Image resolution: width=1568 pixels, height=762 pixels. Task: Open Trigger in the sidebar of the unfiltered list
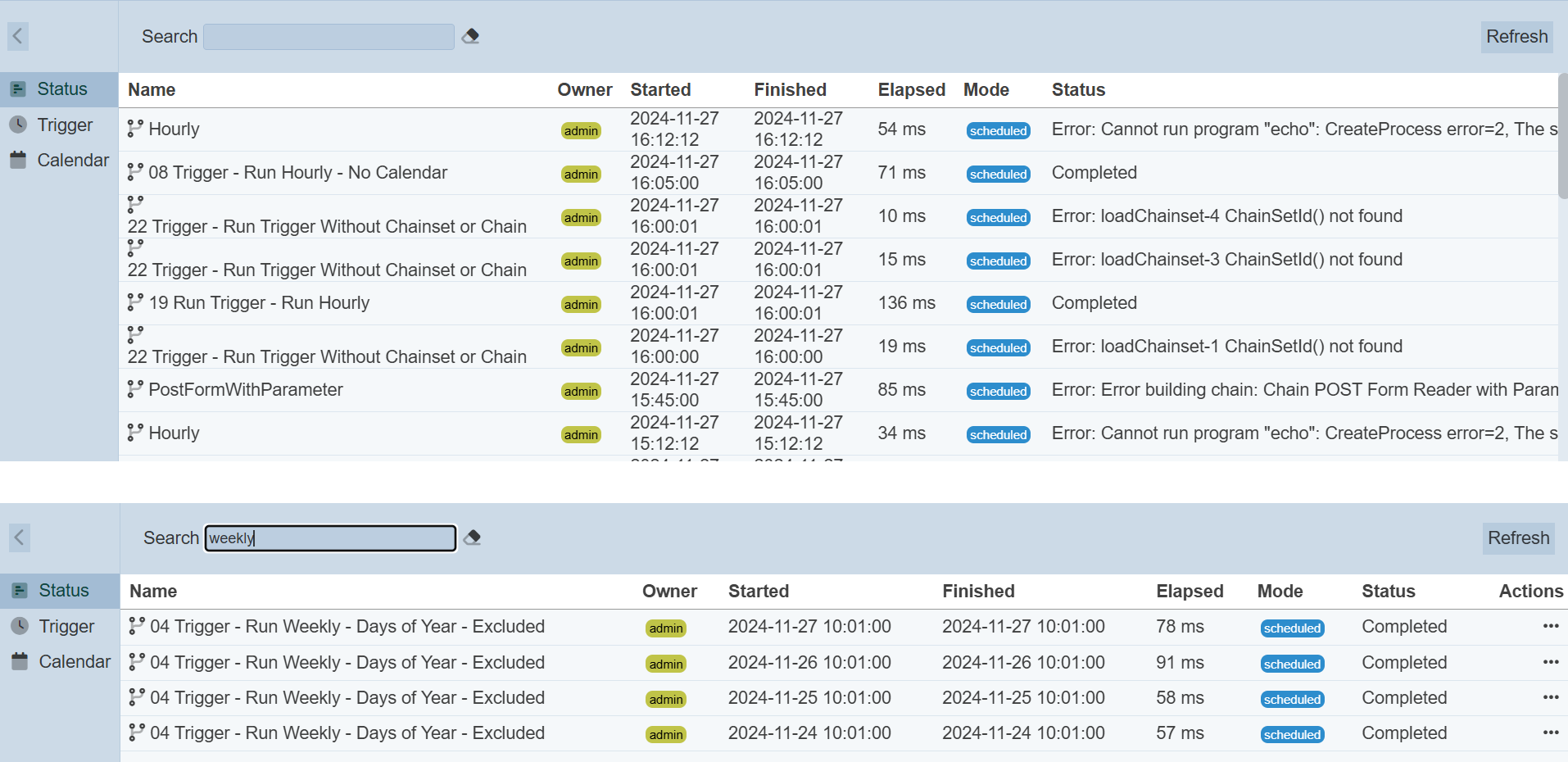65,125
